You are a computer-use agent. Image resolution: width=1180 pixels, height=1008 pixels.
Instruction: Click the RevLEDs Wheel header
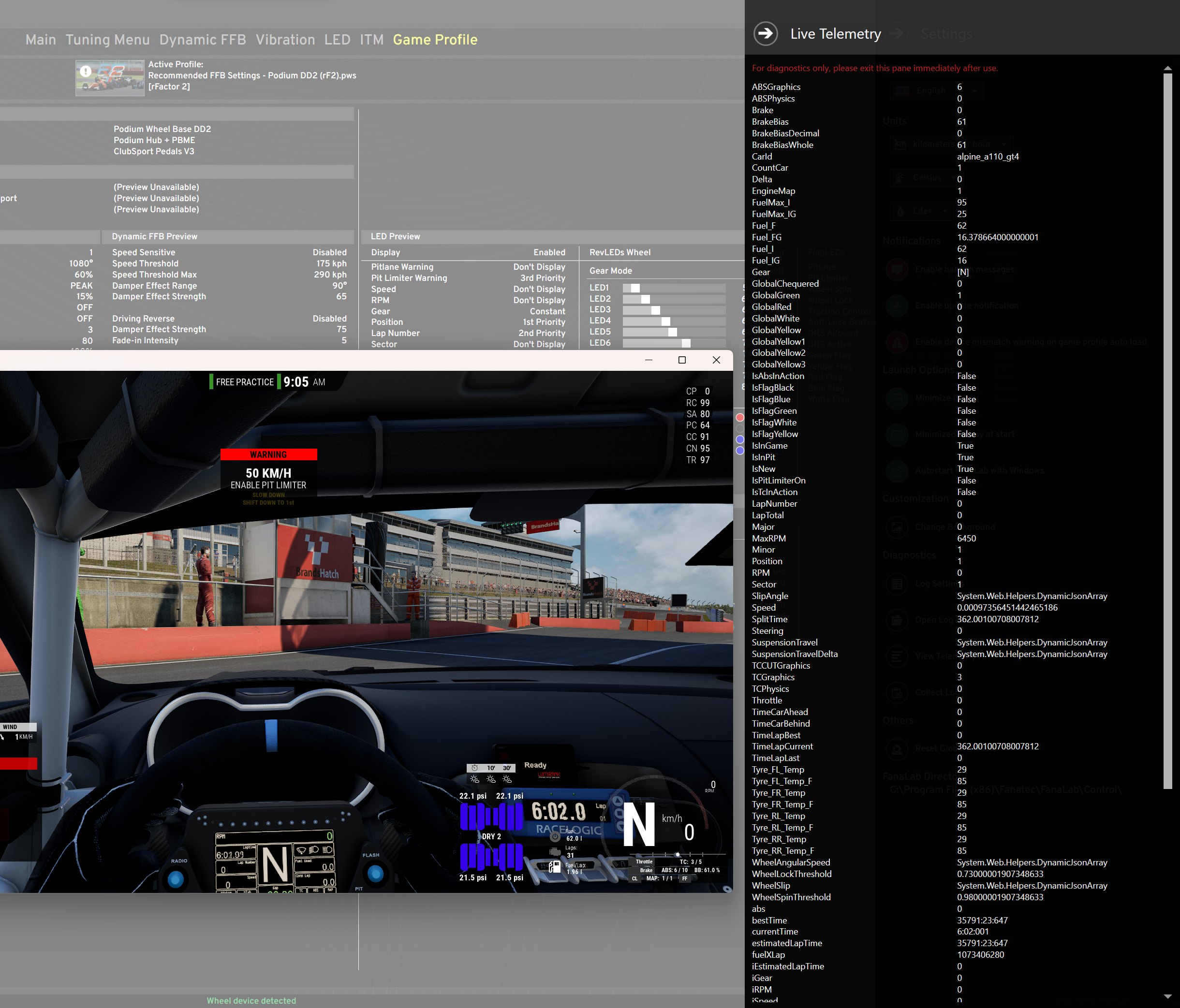coord(619,253)
